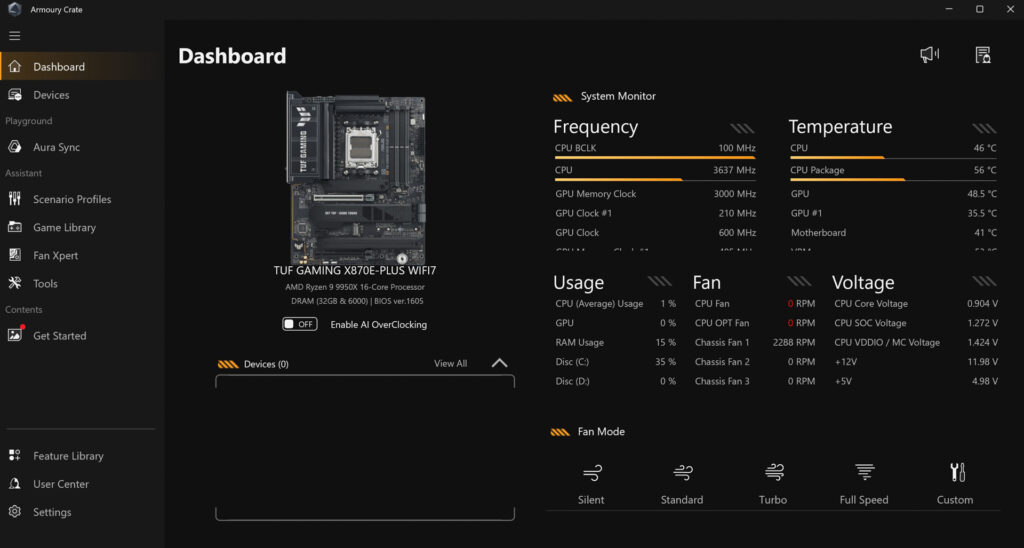Click the Dashboard home icon

[14, 67]
